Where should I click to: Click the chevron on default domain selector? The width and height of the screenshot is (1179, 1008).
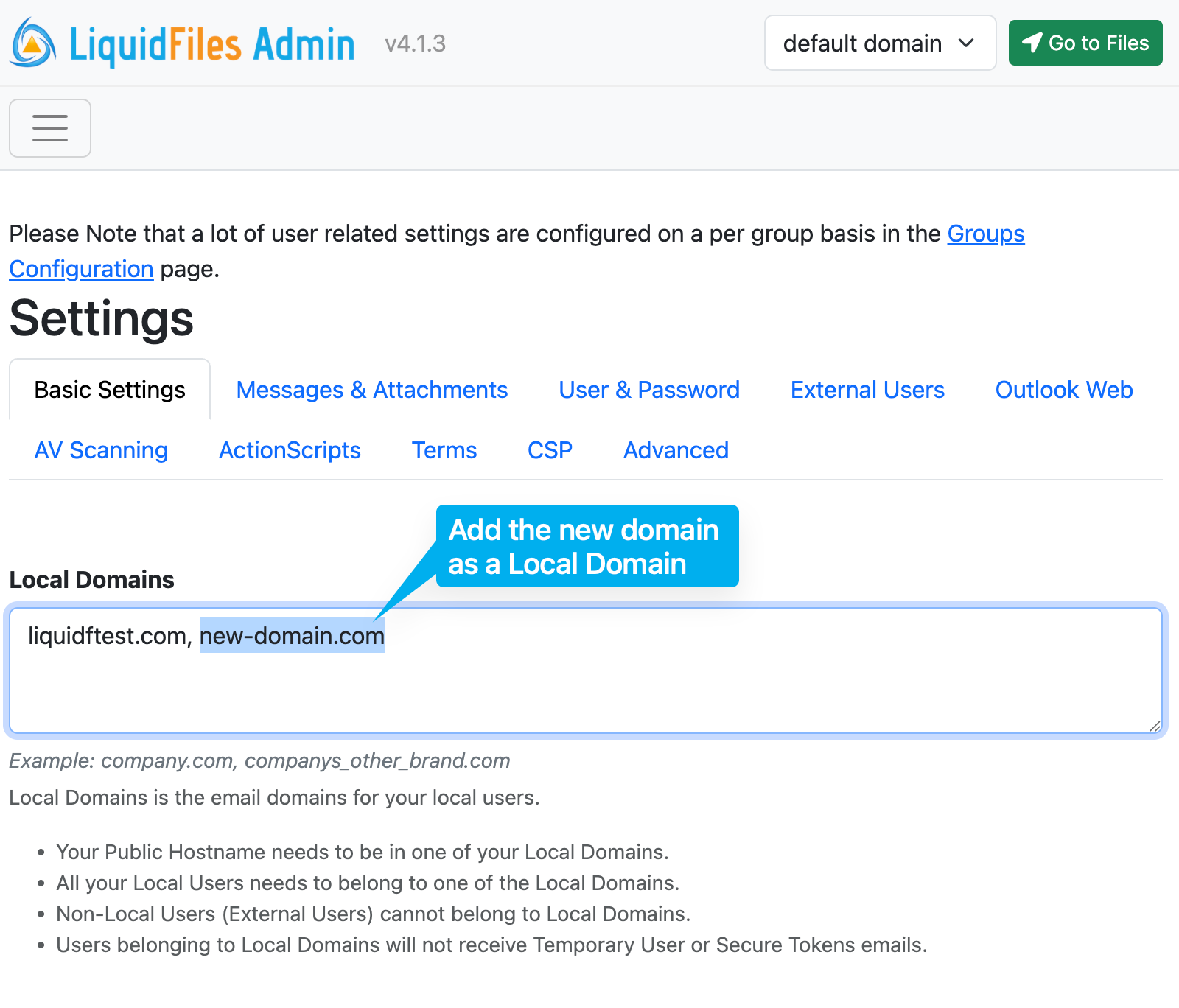tap(967, 43)
